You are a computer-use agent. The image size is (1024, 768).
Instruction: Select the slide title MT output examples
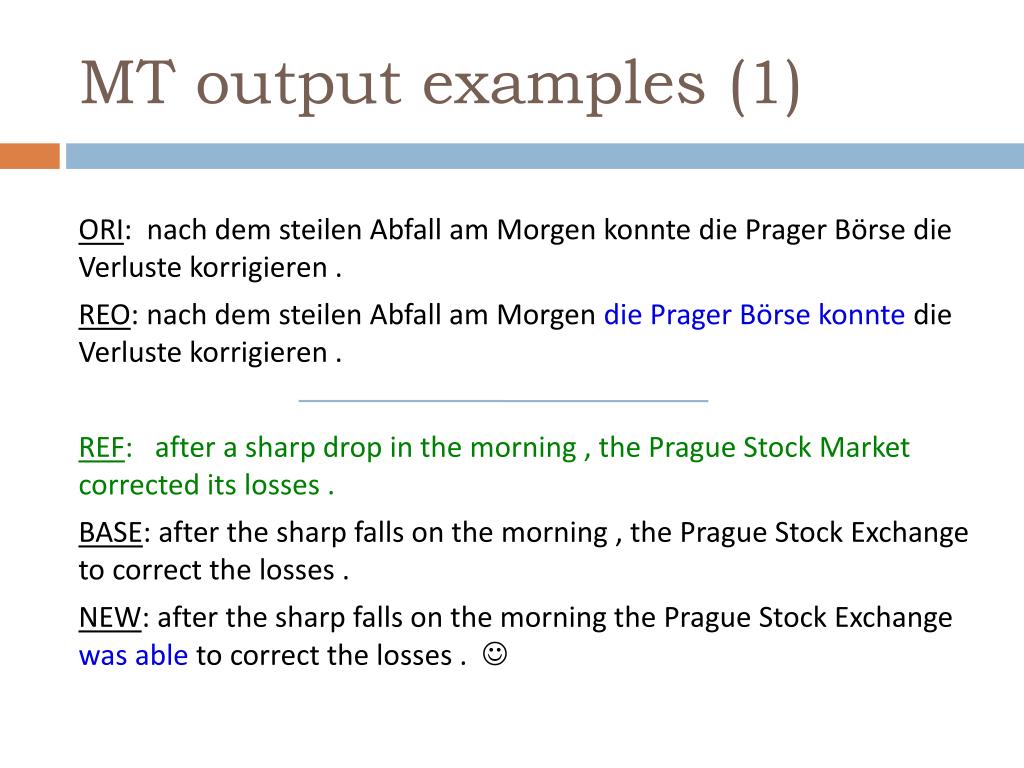[x=440, y=84]
